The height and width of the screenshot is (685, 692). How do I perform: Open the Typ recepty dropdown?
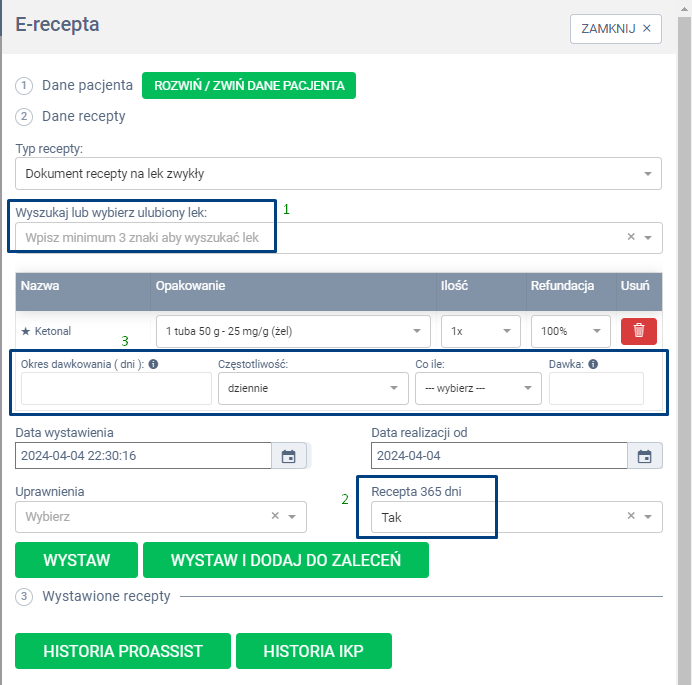pyautogui.click(x=648, y=174)
